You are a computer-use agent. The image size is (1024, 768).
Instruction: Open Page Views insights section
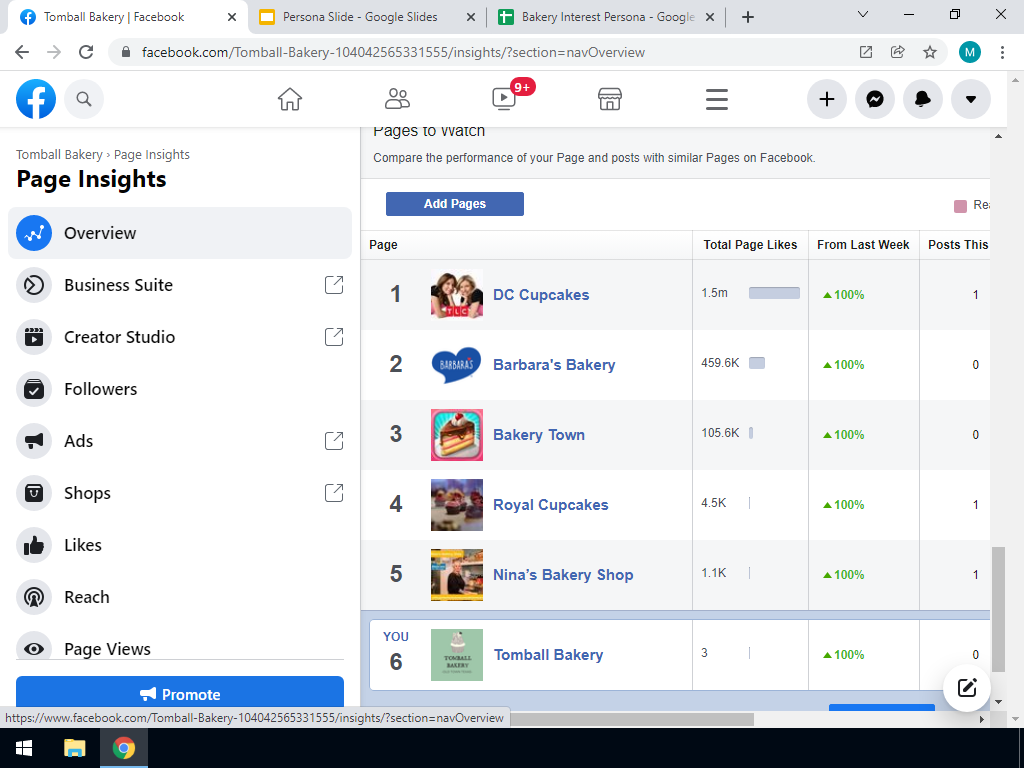pos(180,647)
